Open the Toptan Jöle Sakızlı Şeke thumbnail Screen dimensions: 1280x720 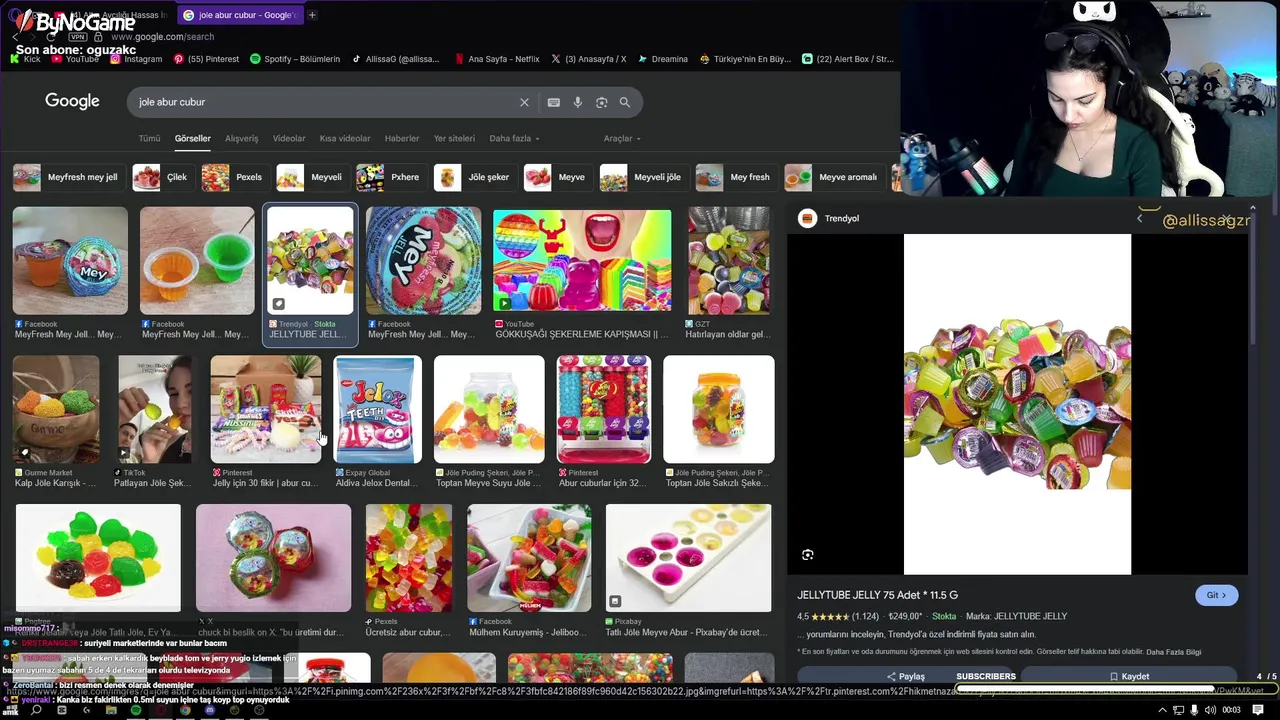718,409
